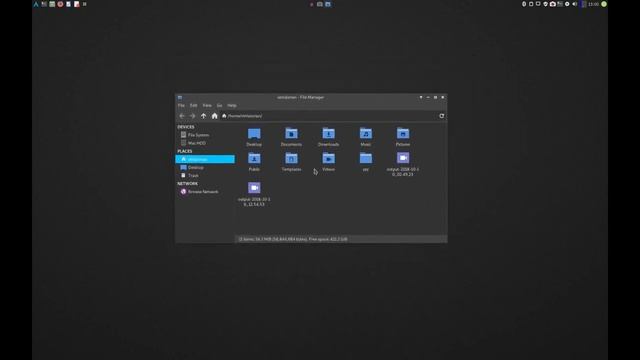The height and width of the screenshot is (360, 640).
Task: Click the red circle icon in top panel
Action: click(x=60, y=4)
